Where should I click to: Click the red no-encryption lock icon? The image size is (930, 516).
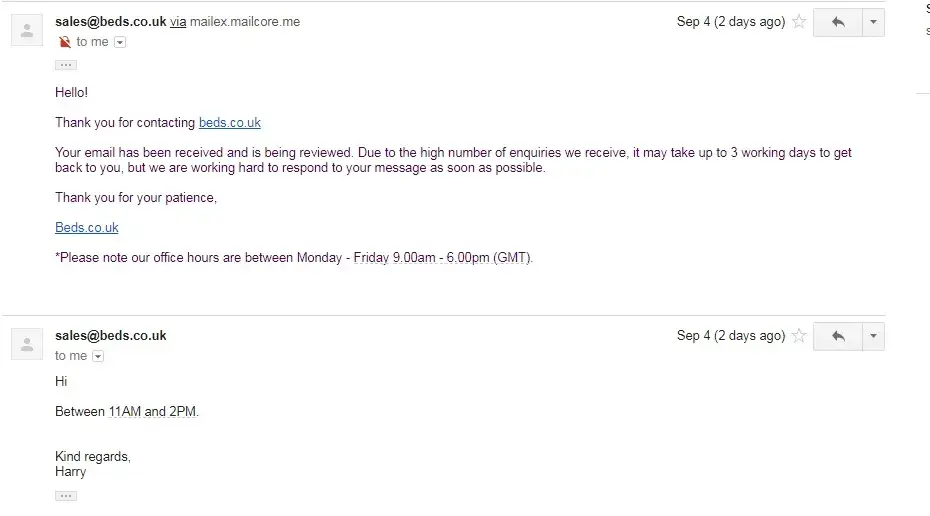click(65, 42)
